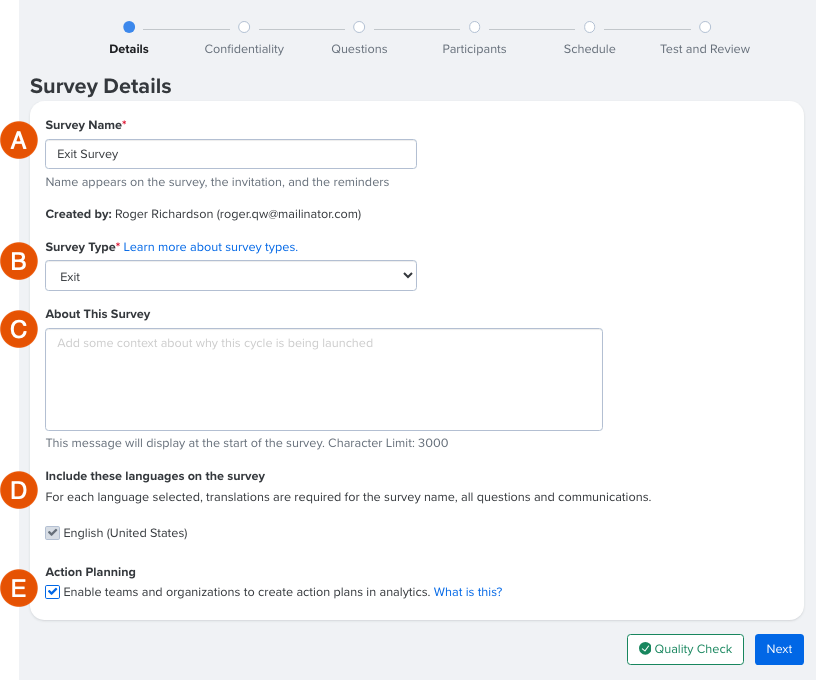Screen dimensions: 816x680
Task: Click the orange C marker beside About This Survey
Action: pyautogui.click(x=19, y=329)
